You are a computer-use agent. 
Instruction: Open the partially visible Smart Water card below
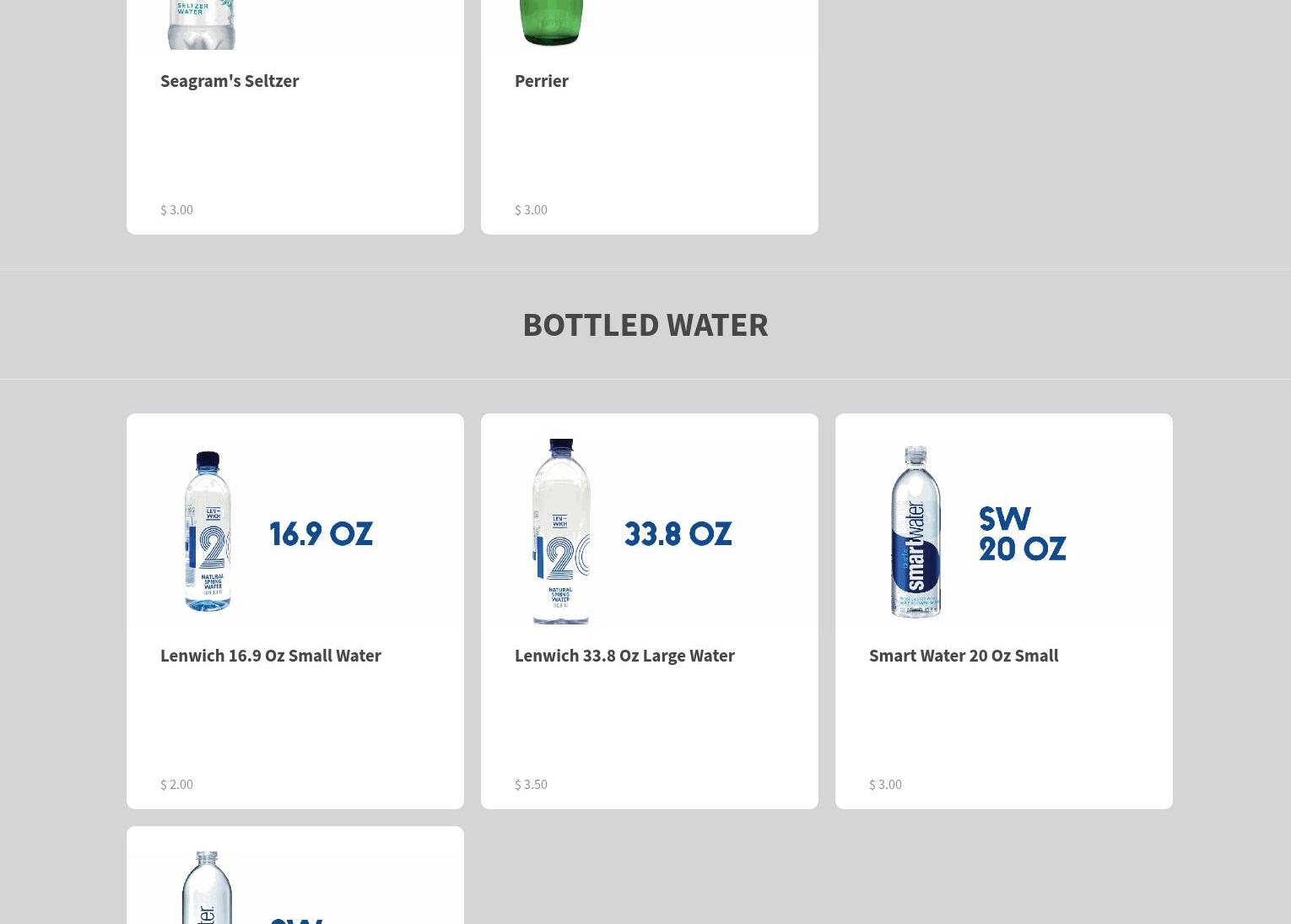(x=295, y=875)
